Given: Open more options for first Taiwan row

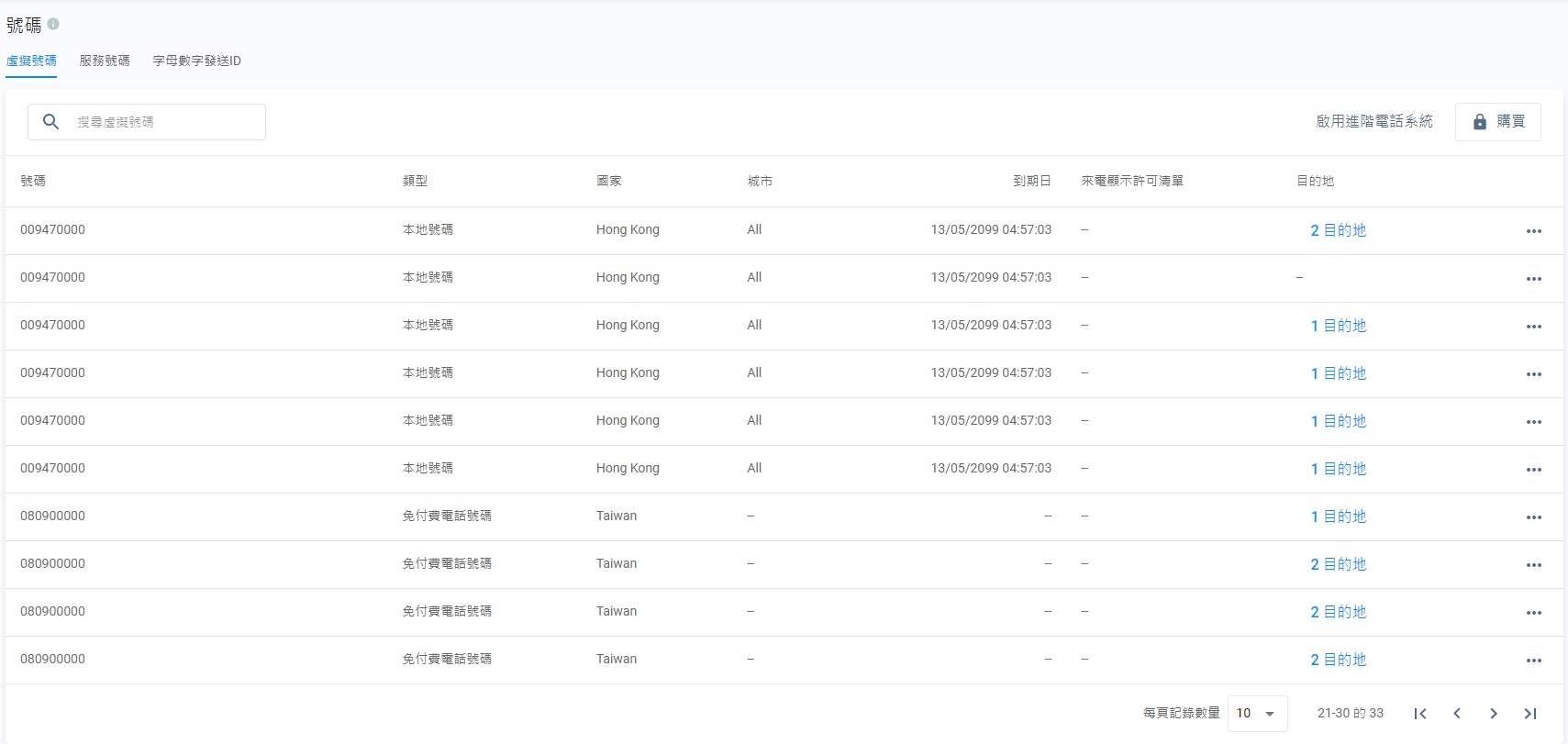Looking at the screenshot, I should click(x=1533, y=517).
